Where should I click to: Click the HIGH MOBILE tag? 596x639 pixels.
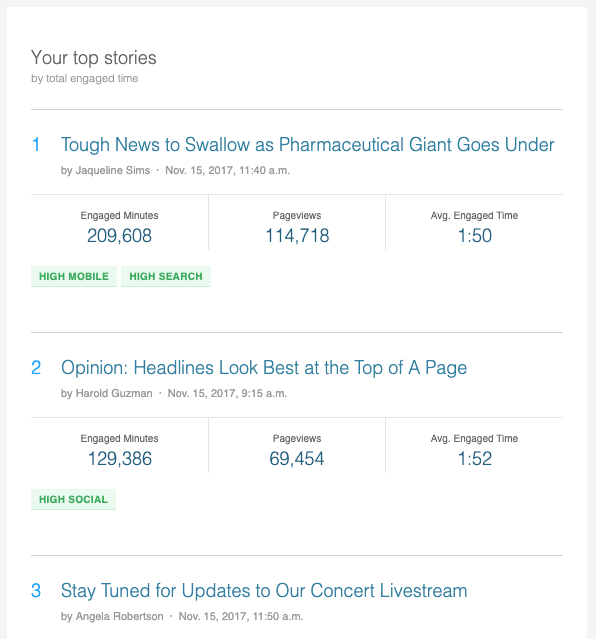pyautogui.click(x=74, y=276)
